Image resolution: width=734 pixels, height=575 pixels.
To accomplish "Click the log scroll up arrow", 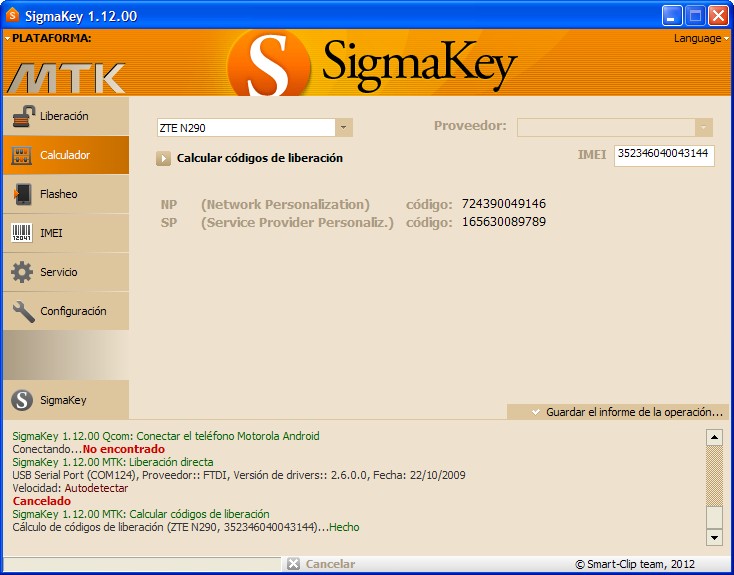I will [714, 438].
